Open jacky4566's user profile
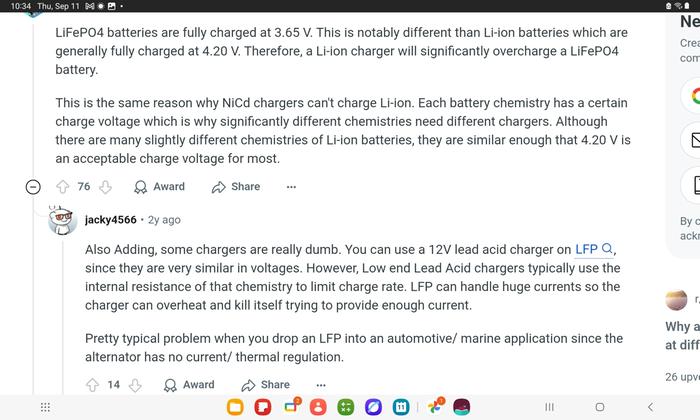The height and width of the screenshot is (420, 700). (x=110, y=219)
